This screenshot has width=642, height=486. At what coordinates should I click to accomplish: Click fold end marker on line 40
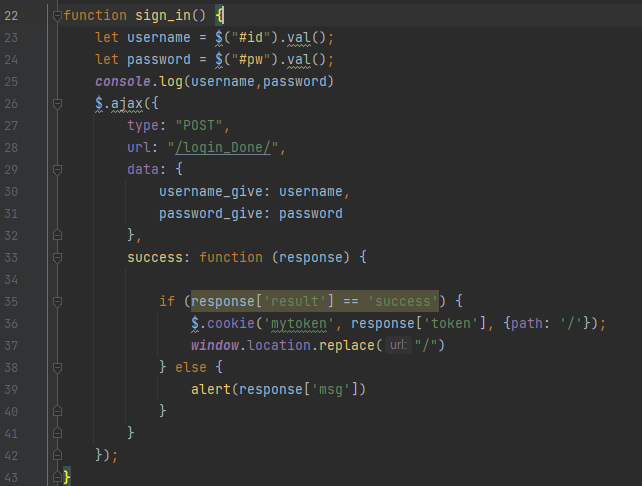pyautogui.click(x=57, y=411)
